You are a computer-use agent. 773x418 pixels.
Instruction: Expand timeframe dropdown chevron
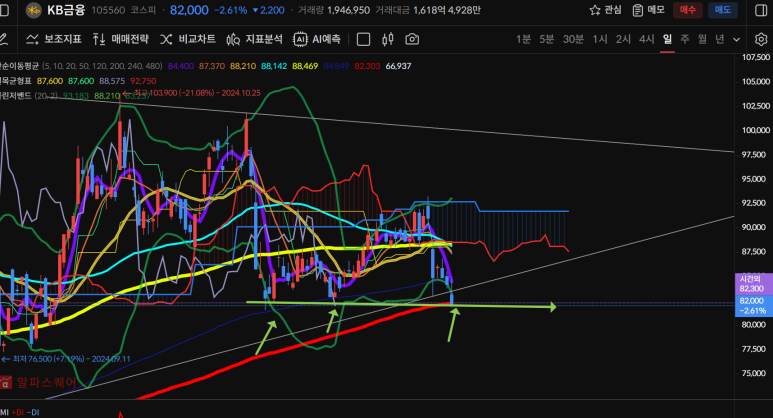[737, 39]
